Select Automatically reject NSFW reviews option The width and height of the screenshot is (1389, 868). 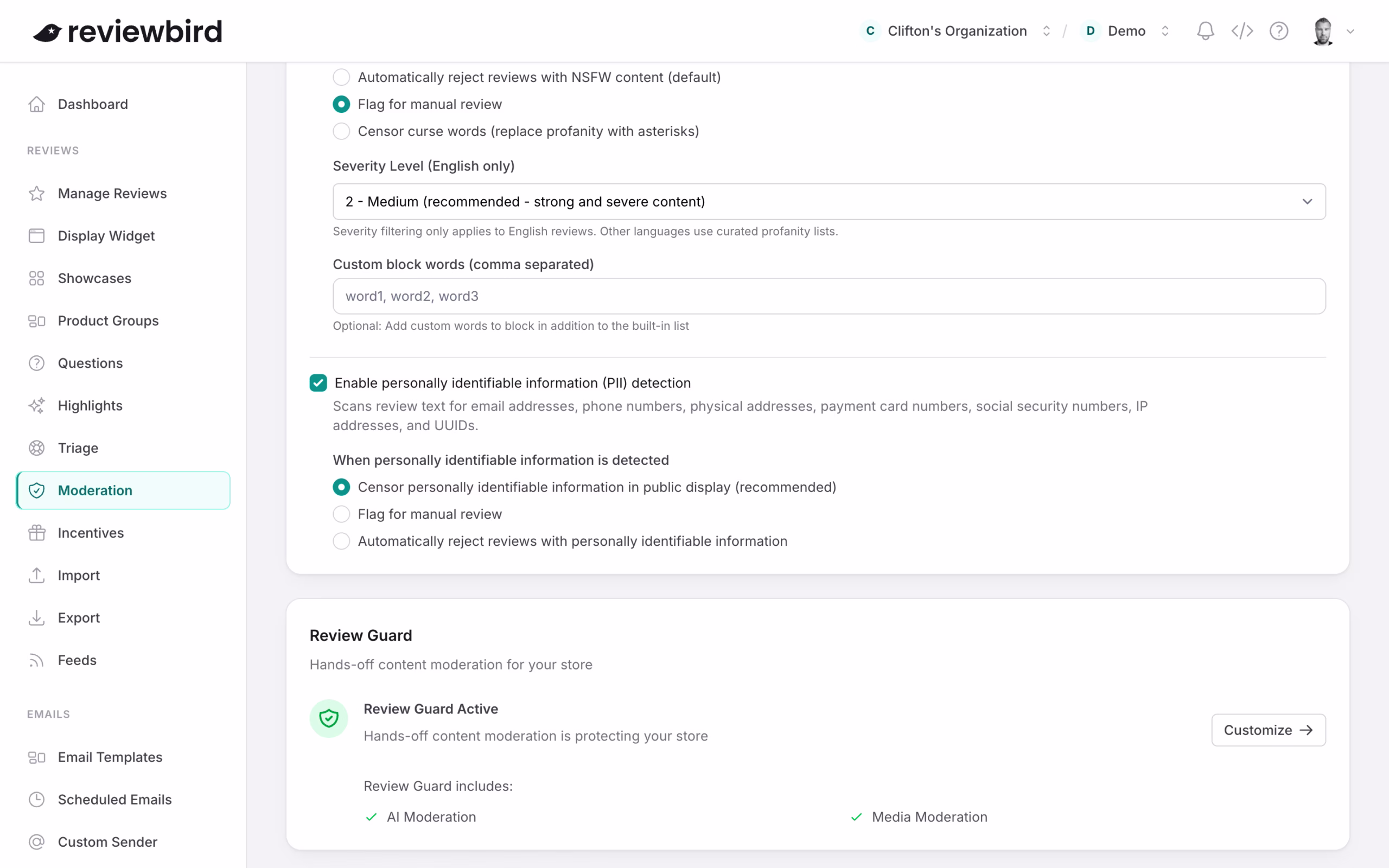click(341, 78)
